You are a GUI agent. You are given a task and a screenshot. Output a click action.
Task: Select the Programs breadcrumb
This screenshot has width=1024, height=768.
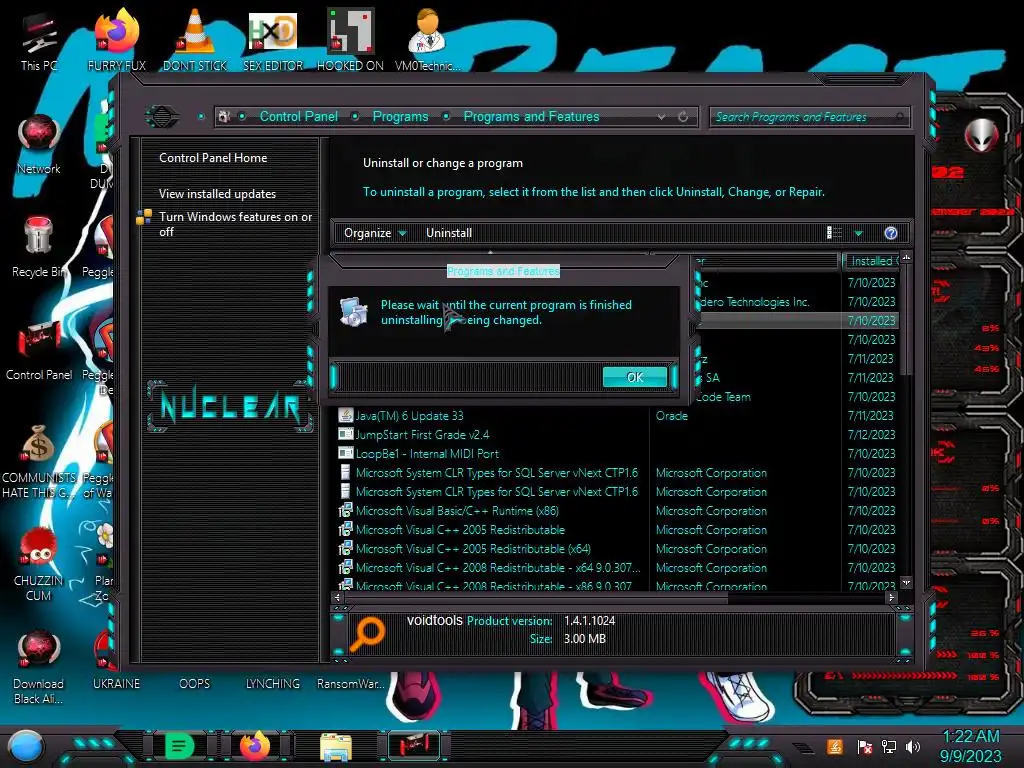click(x=400, y=116)
